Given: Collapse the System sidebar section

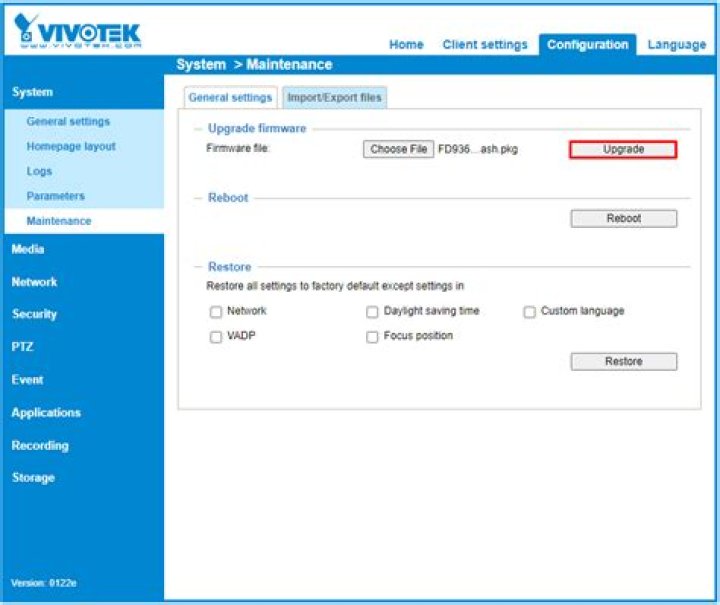Looking at the screenshot, I should [x=32, y=92].
